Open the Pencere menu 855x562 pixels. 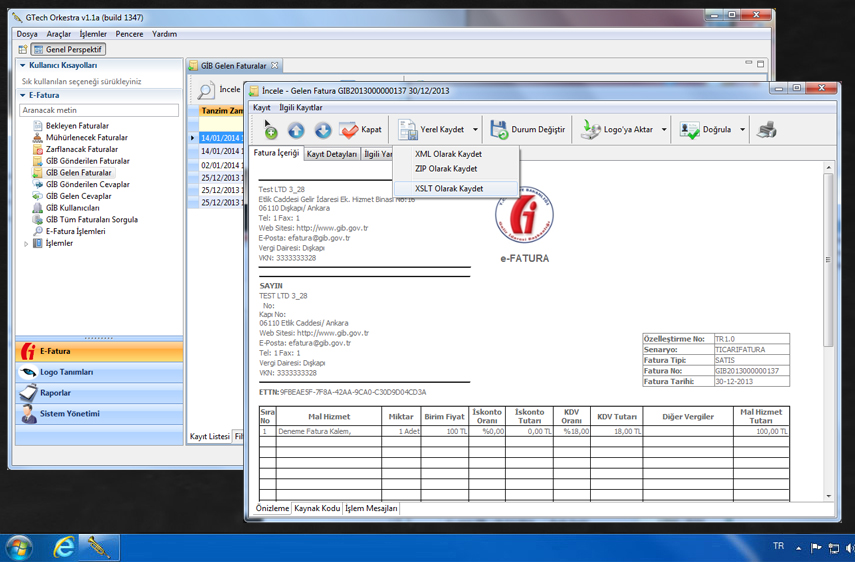129,34
